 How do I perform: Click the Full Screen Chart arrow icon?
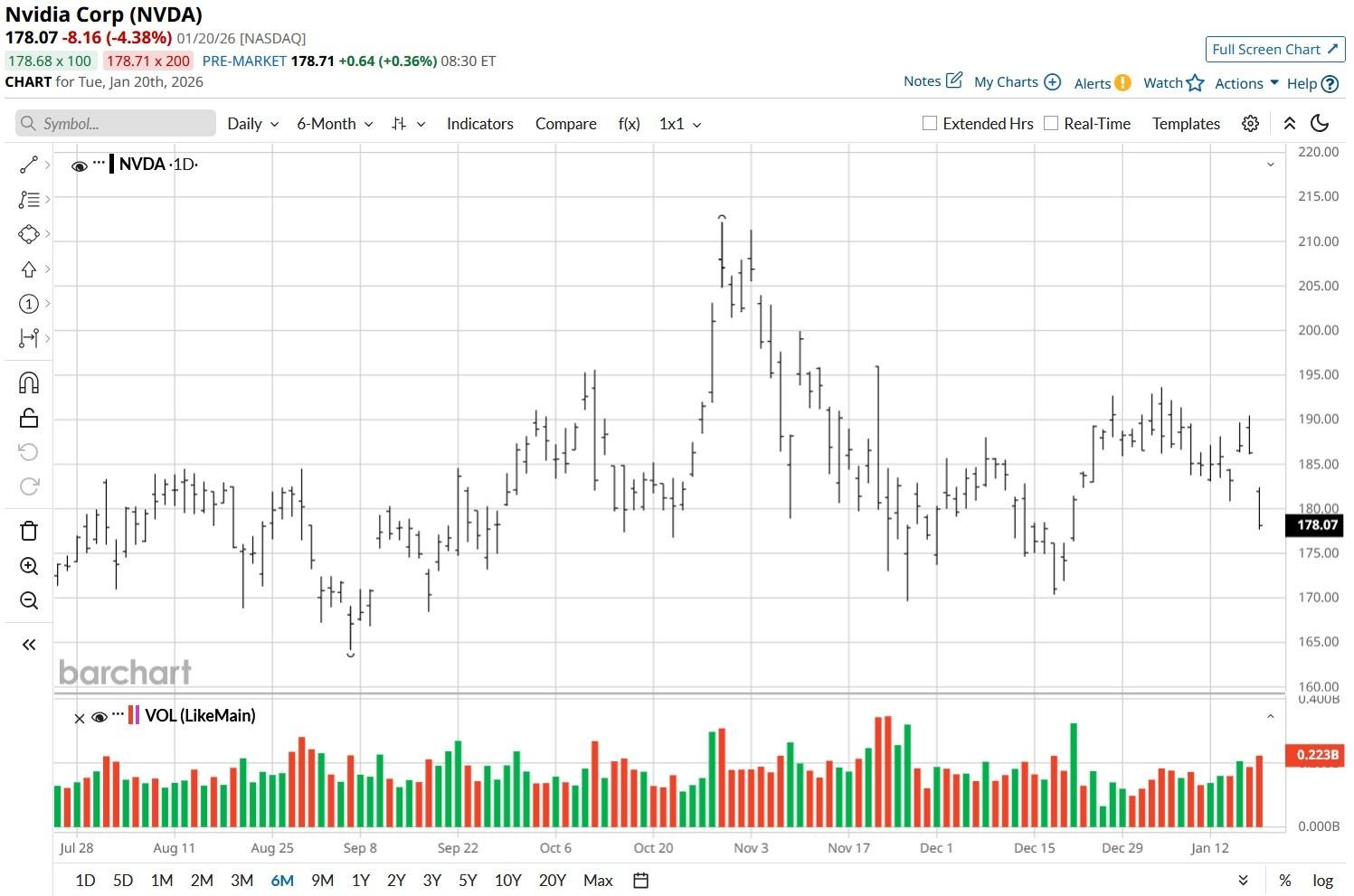click(x=1332, y=49)
